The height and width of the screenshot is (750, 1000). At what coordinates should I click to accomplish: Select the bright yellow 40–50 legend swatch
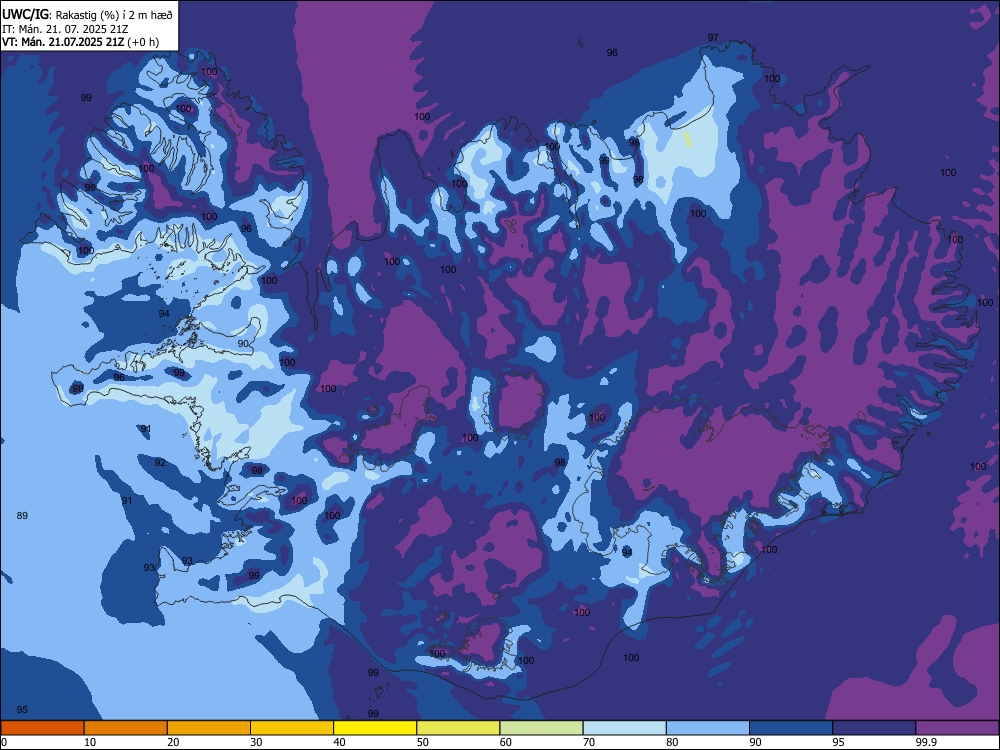click(375, 728)
